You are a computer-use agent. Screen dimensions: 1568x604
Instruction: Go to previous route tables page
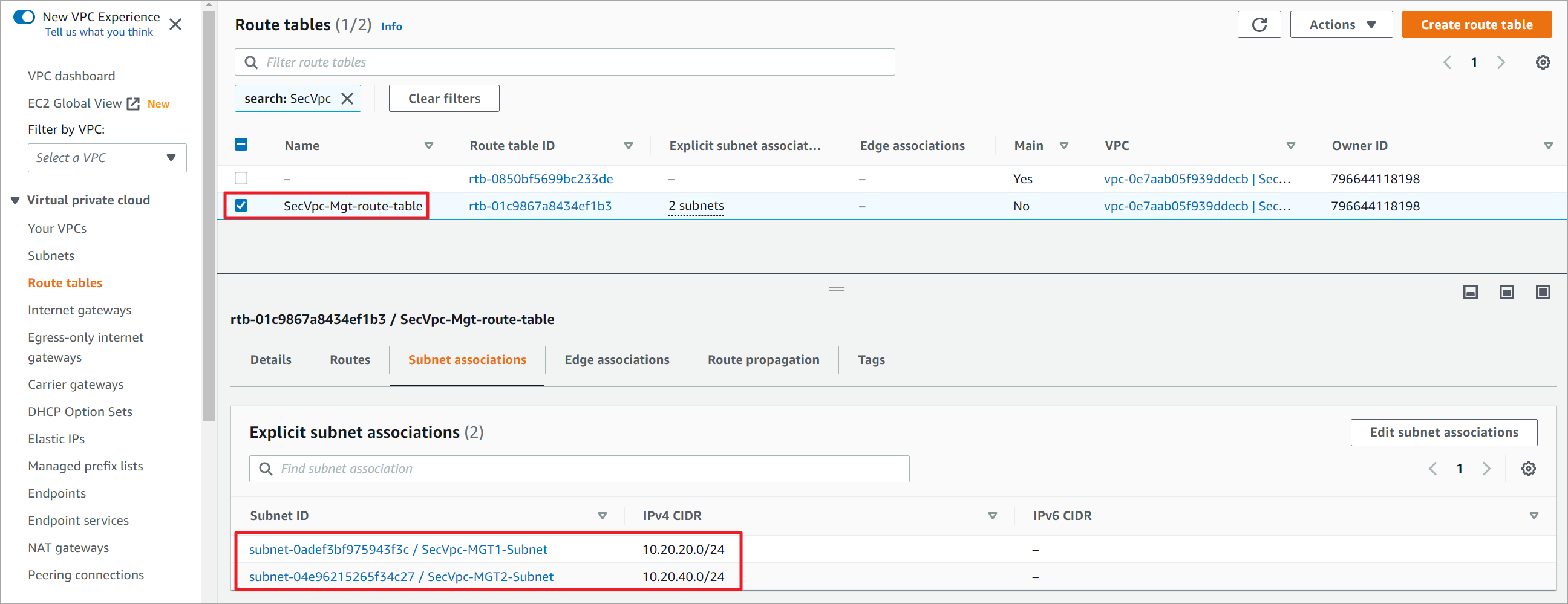click(1447, 63)
